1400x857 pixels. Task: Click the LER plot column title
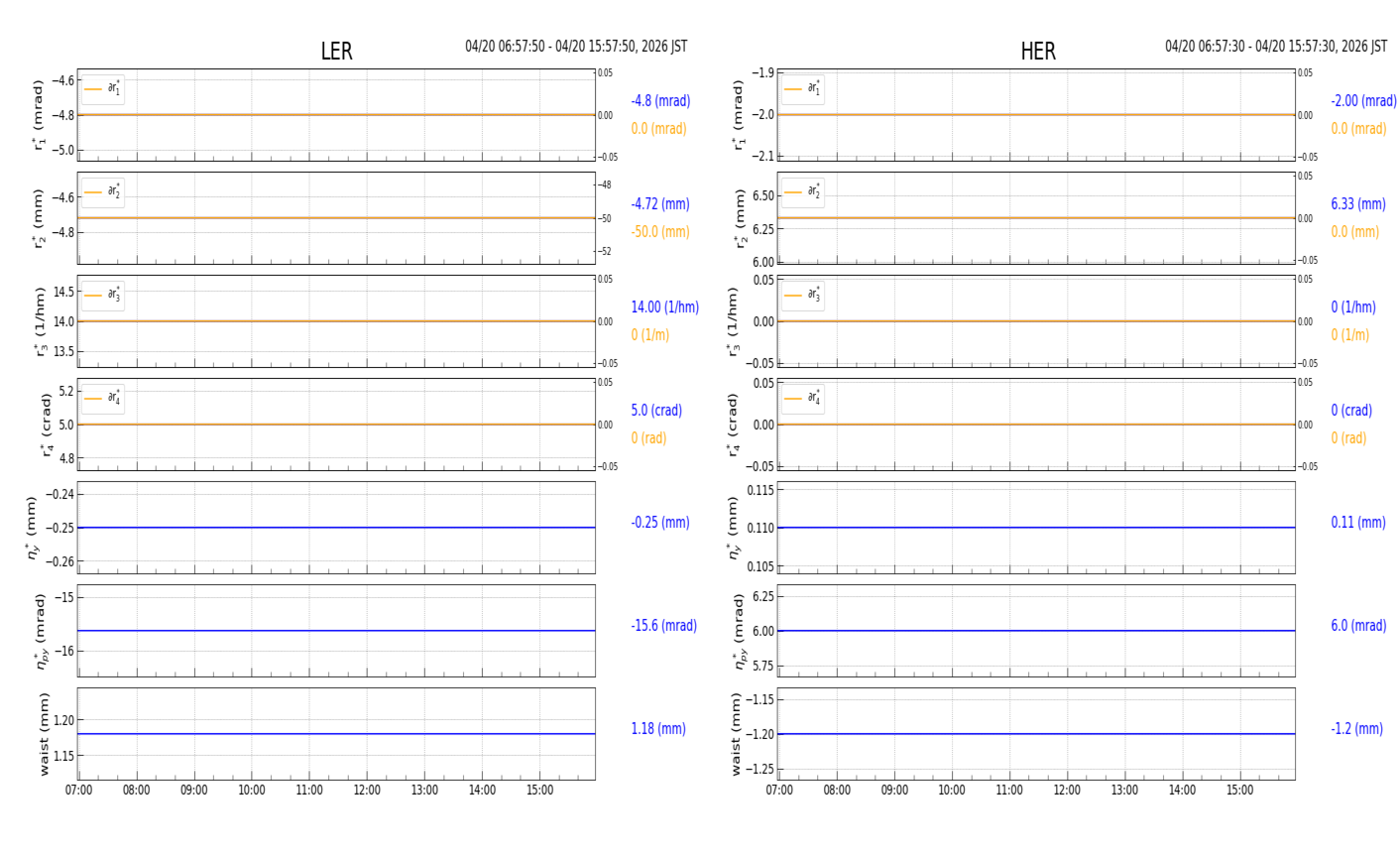(336, 52)
